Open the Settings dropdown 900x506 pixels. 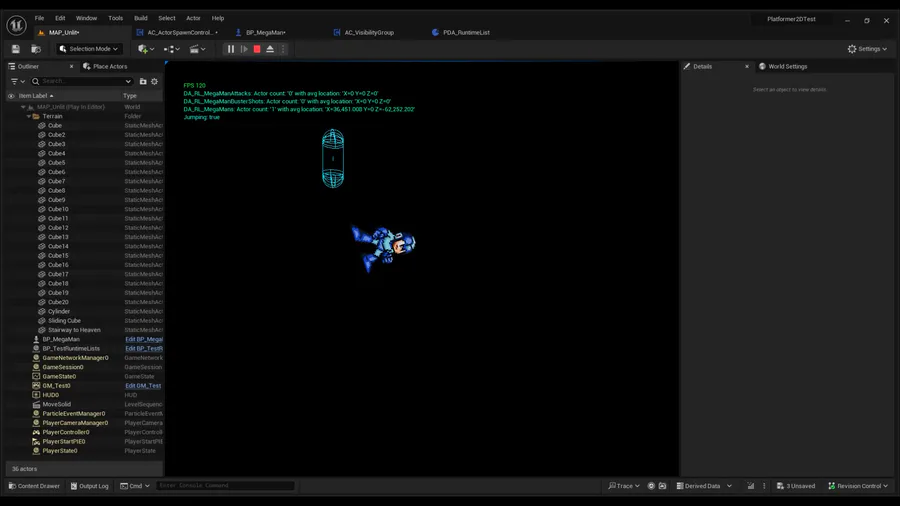coord(867,49)
